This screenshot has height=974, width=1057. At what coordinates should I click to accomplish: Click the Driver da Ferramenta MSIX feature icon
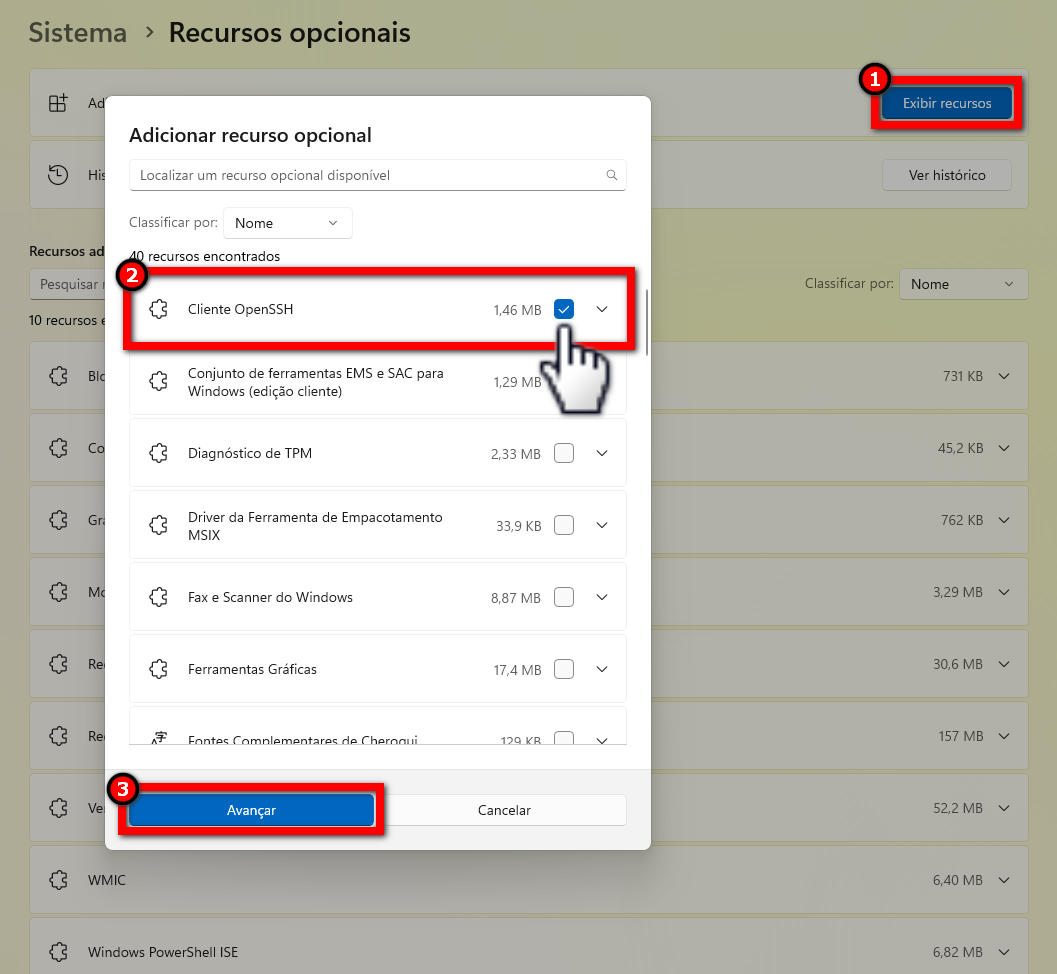pos(158,525)
